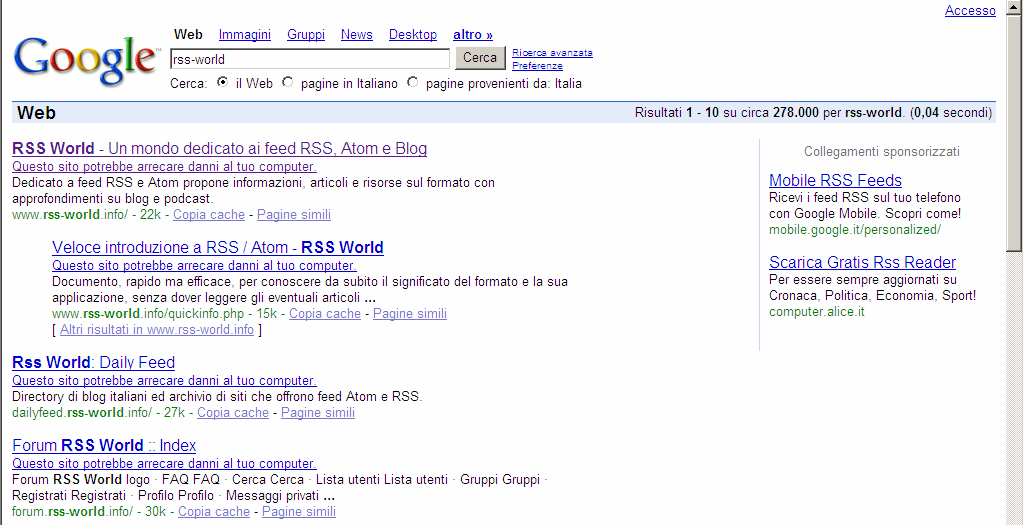Open the 'Mobile RSS Feeds' sponsored link
This screenshot has width=1024, height=525.
pyautogui.click(x=835, y=180)
